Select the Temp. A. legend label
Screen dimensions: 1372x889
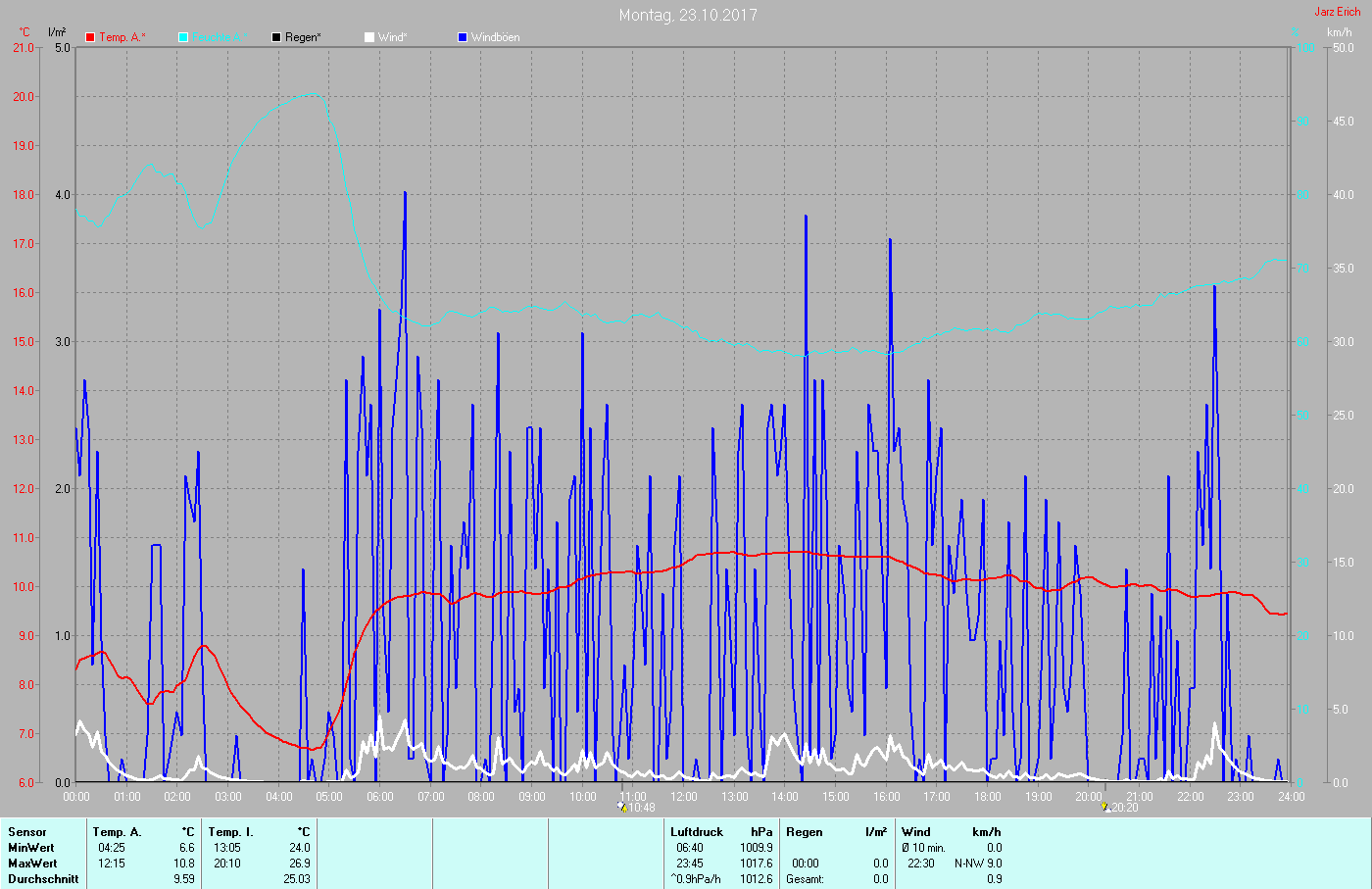coord(122,37)
